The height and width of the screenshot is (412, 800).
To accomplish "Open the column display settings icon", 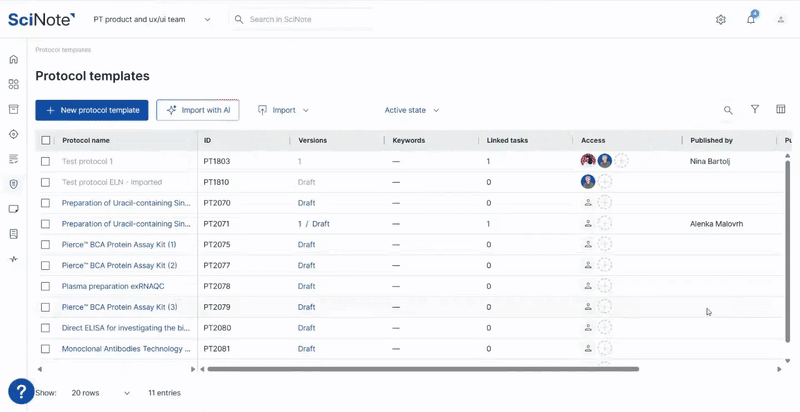I will [x=781, y=110].
